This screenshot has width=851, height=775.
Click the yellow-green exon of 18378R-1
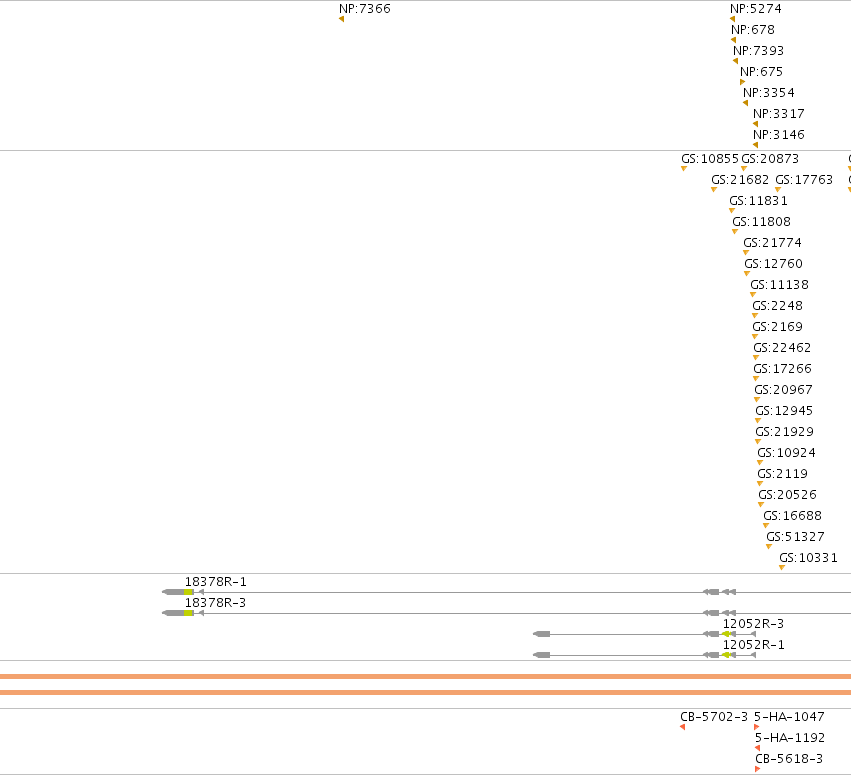[x=188, y=592]
